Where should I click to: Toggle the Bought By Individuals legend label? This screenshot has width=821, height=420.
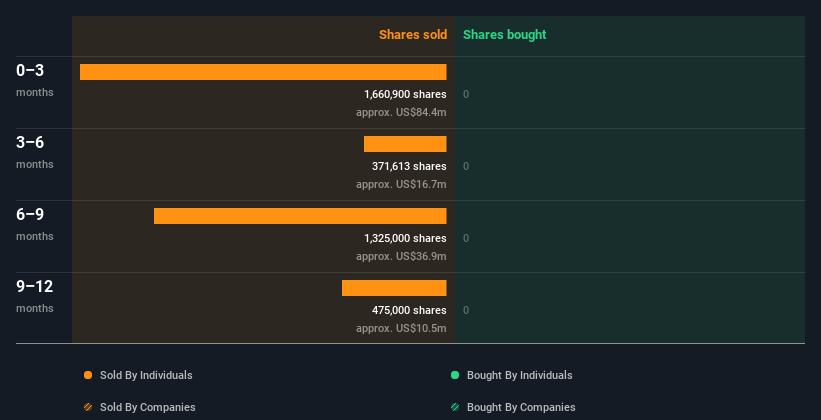pyautogui.click(x=519, y=375)
